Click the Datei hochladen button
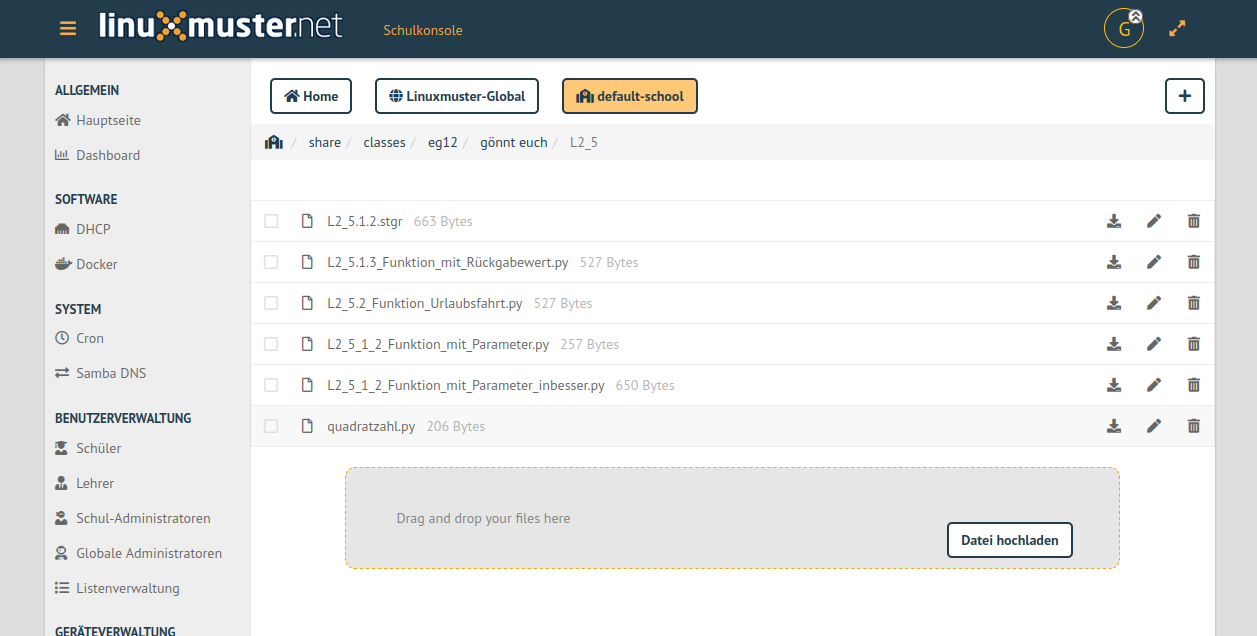The image size is (1257, 636). [1009, 540]
